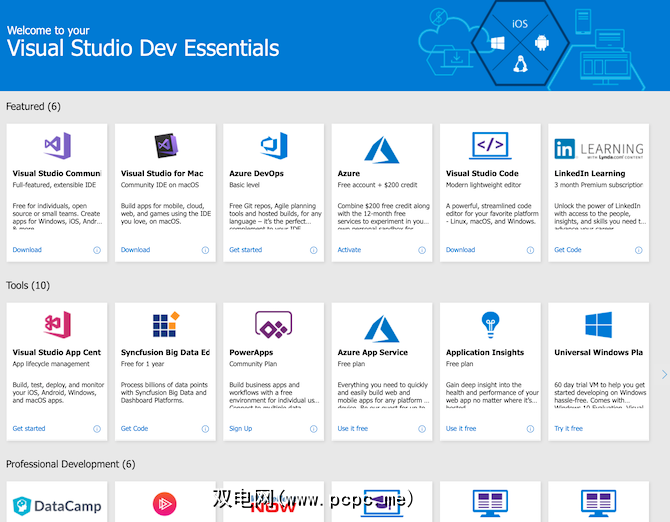Click Get Code under LinkedIn Learning
Image resolution: width=670 pixels, height=522 pixels.
click(567, 250)
